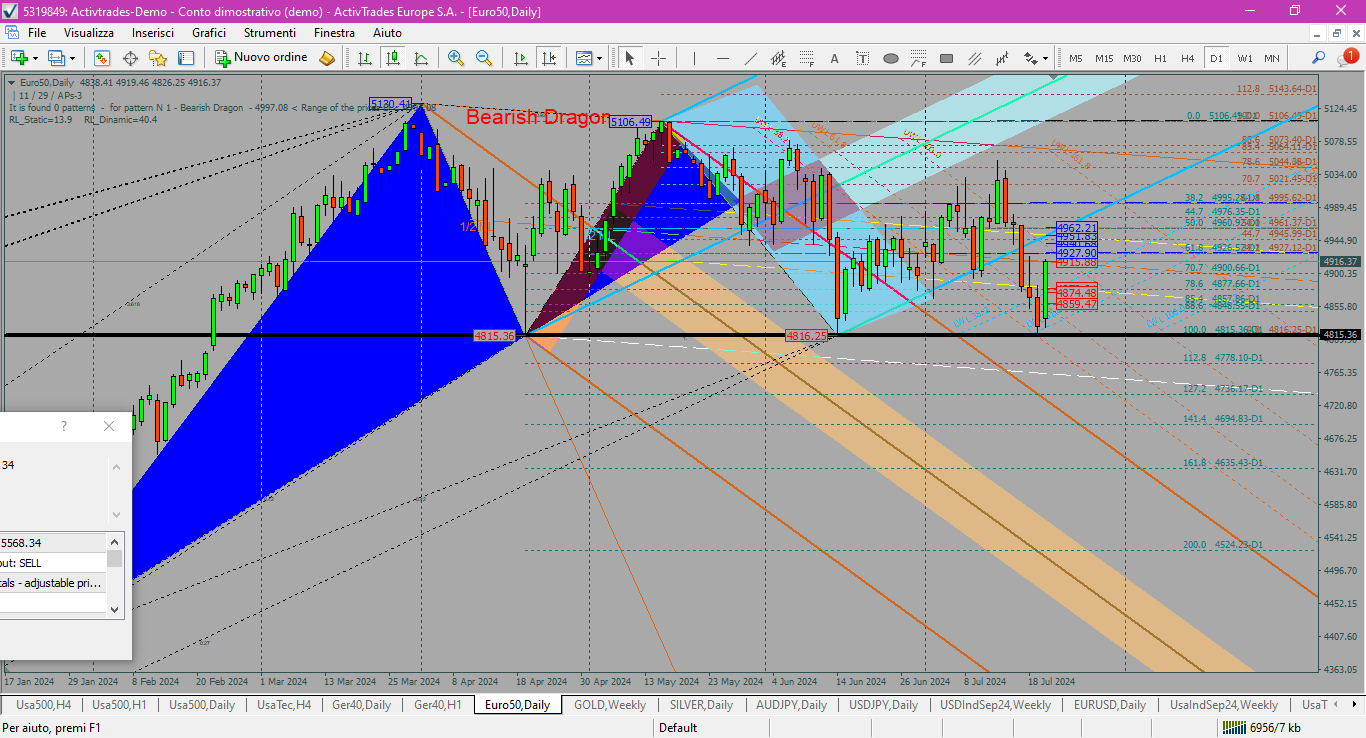Switch chart to line chart icon
The width and height of the screenshot is (1366, 738).
[421, 58]
